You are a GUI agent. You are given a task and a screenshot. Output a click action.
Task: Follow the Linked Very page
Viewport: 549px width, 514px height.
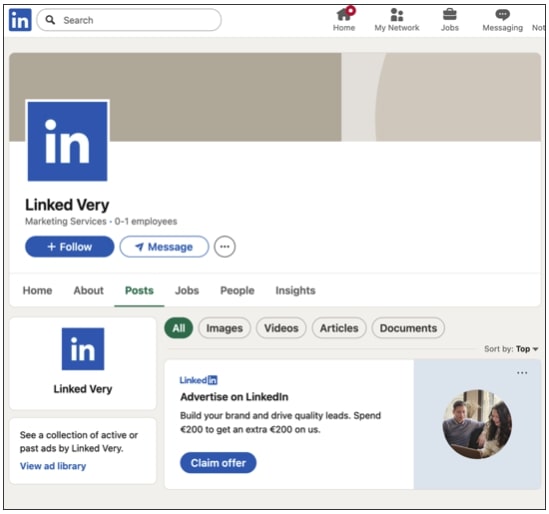[70, 246]
